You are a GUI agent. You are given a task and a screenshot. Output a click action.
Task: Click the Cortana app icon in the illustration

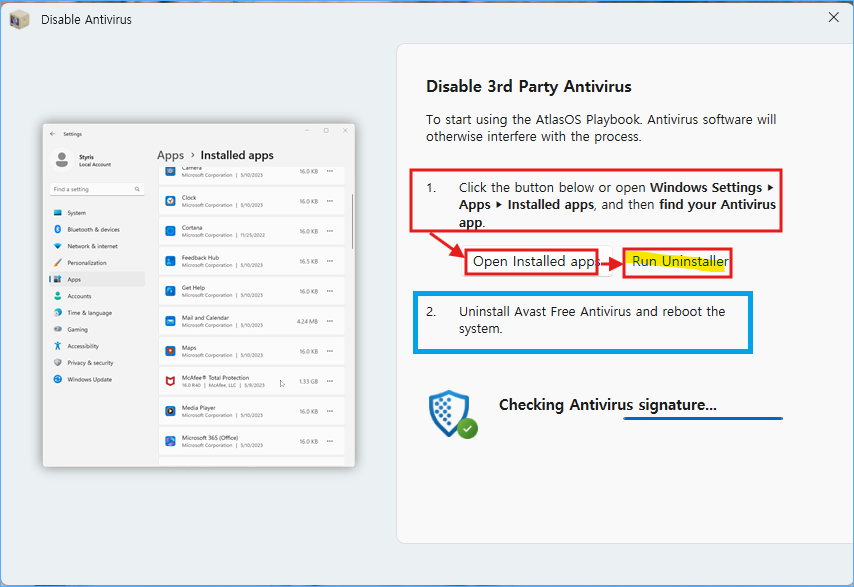(170, 231)
